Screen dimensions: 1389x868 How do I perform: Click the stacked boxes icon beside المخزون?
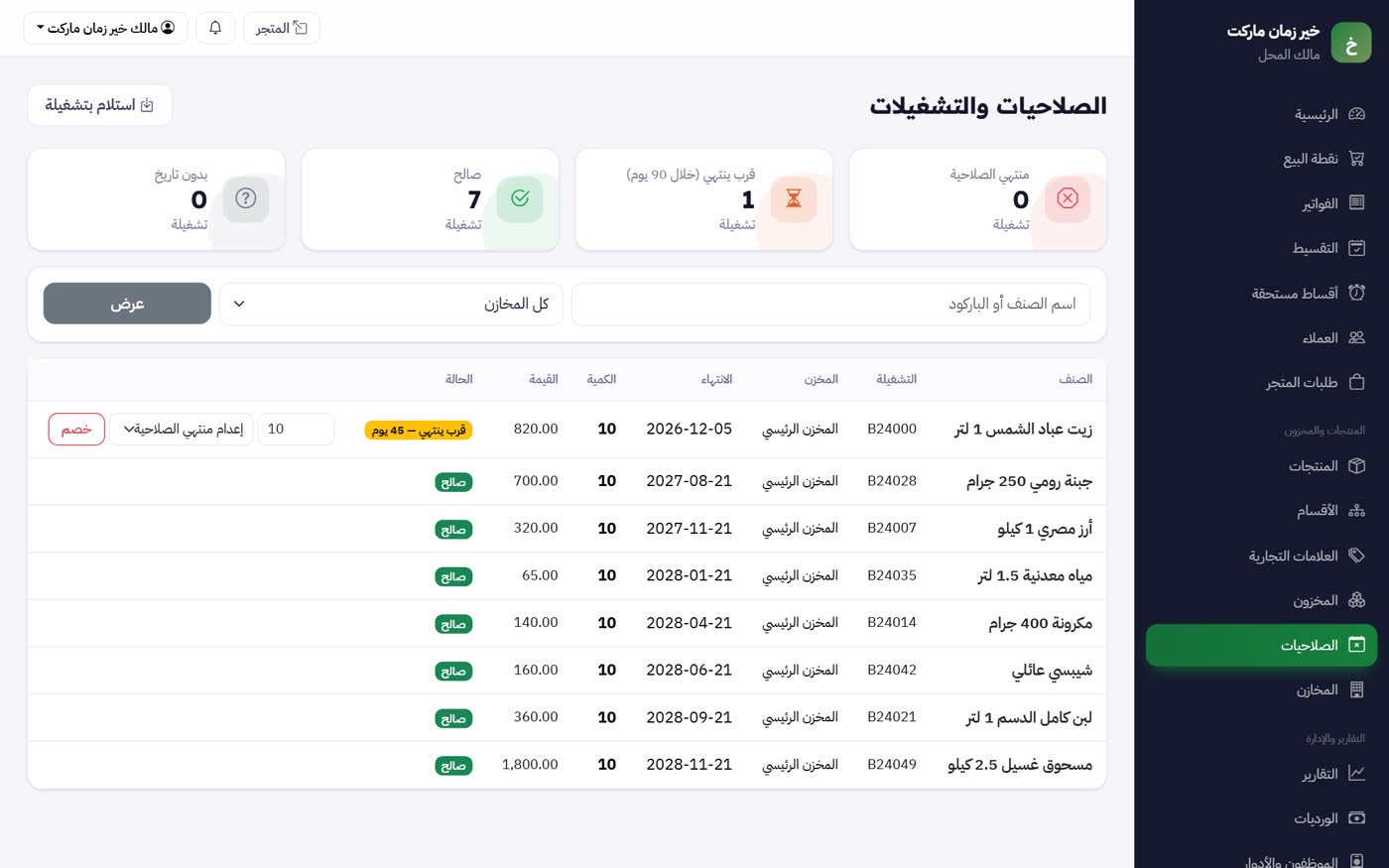(x=1356, y=600)
